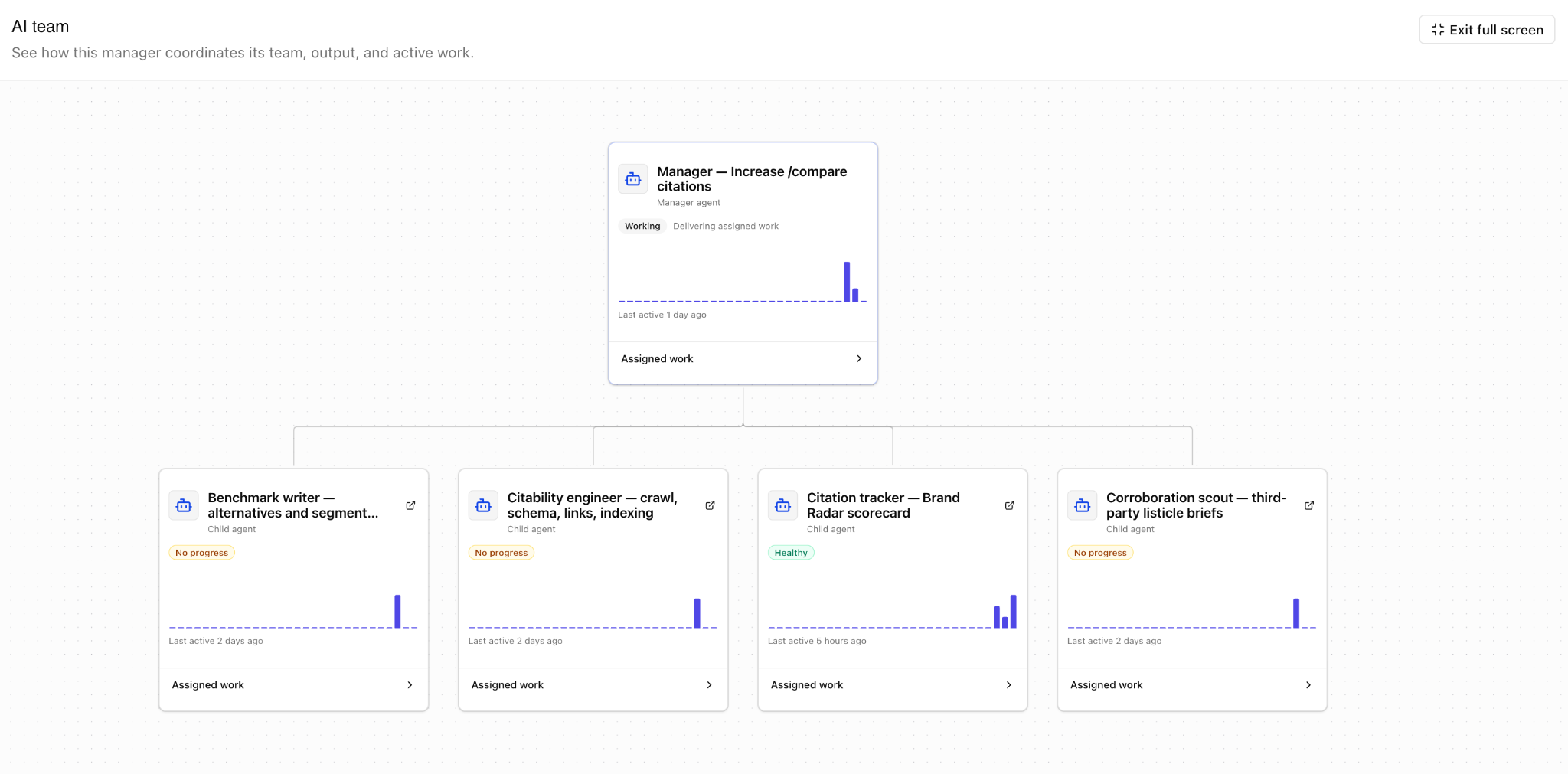The height and width of the screenshot is (774, 1568).
Task: Click the Working status badge on Manager
Action: [x=642, y=226]
